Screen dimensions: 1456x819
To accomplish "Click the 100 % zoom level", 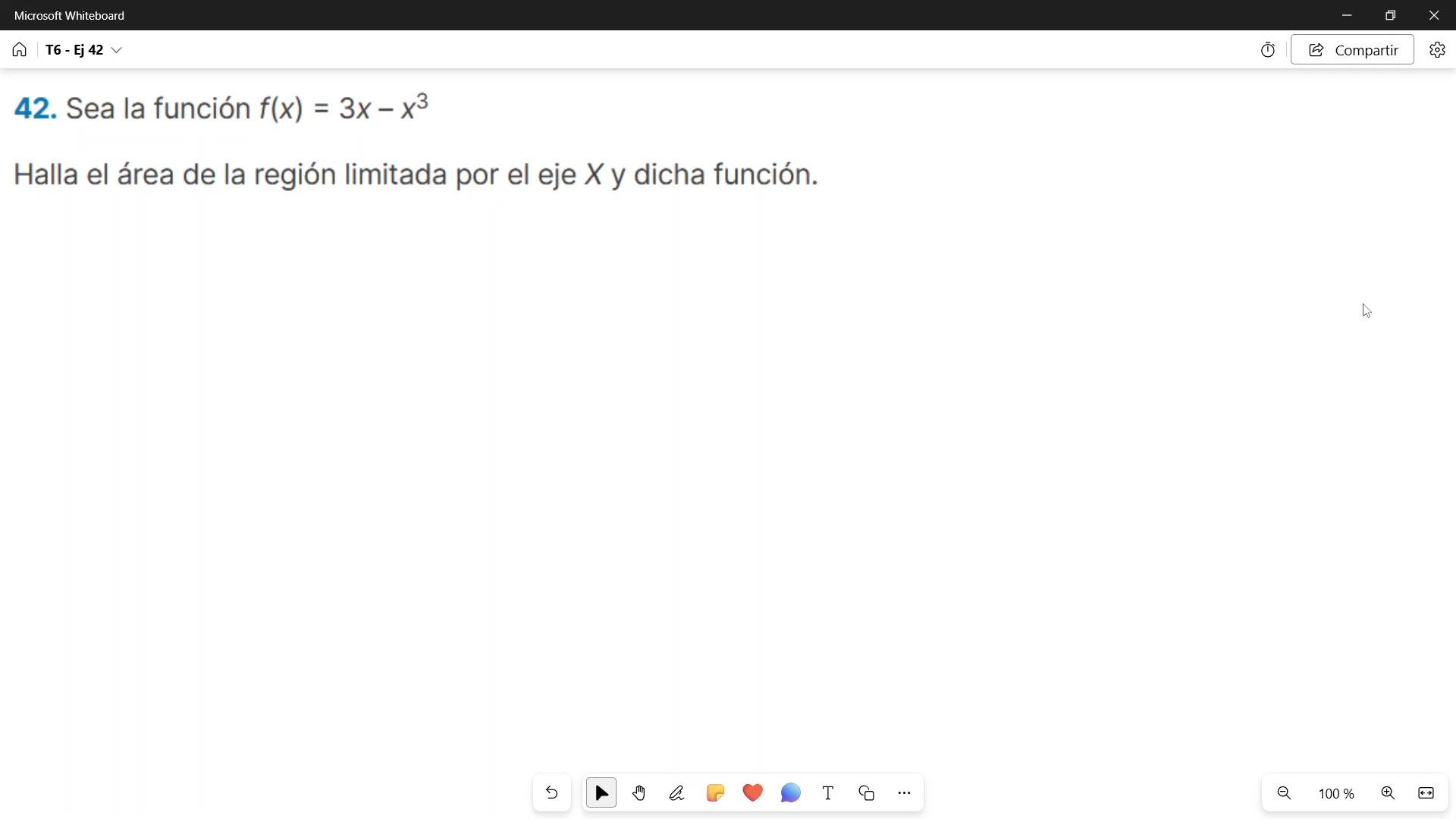I will point(1336,794).
